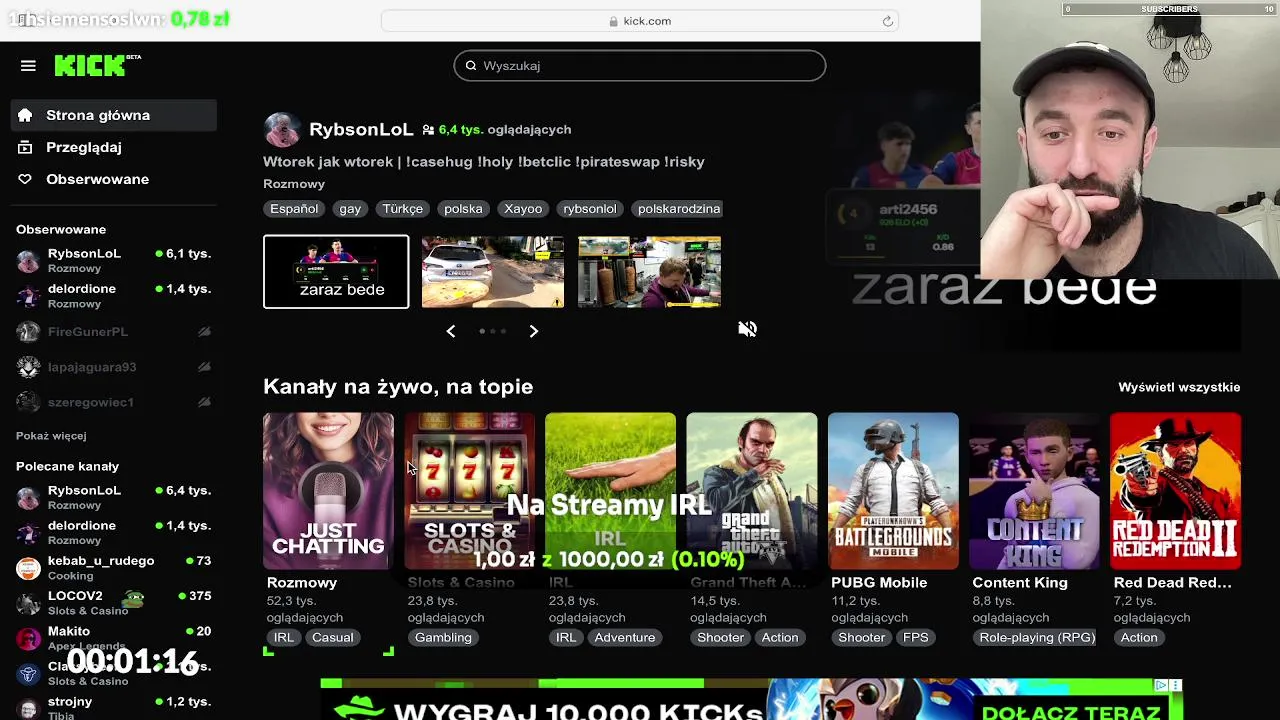Open the IRL grass category card
Viewport: 1280px width, 720px height.
pos(610,491)
